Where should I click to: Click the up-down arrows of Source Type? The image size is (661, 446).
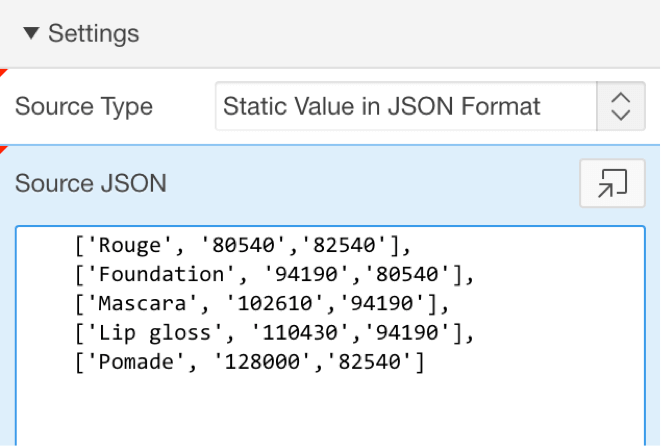pyautogui.click(x=621, y=106)
